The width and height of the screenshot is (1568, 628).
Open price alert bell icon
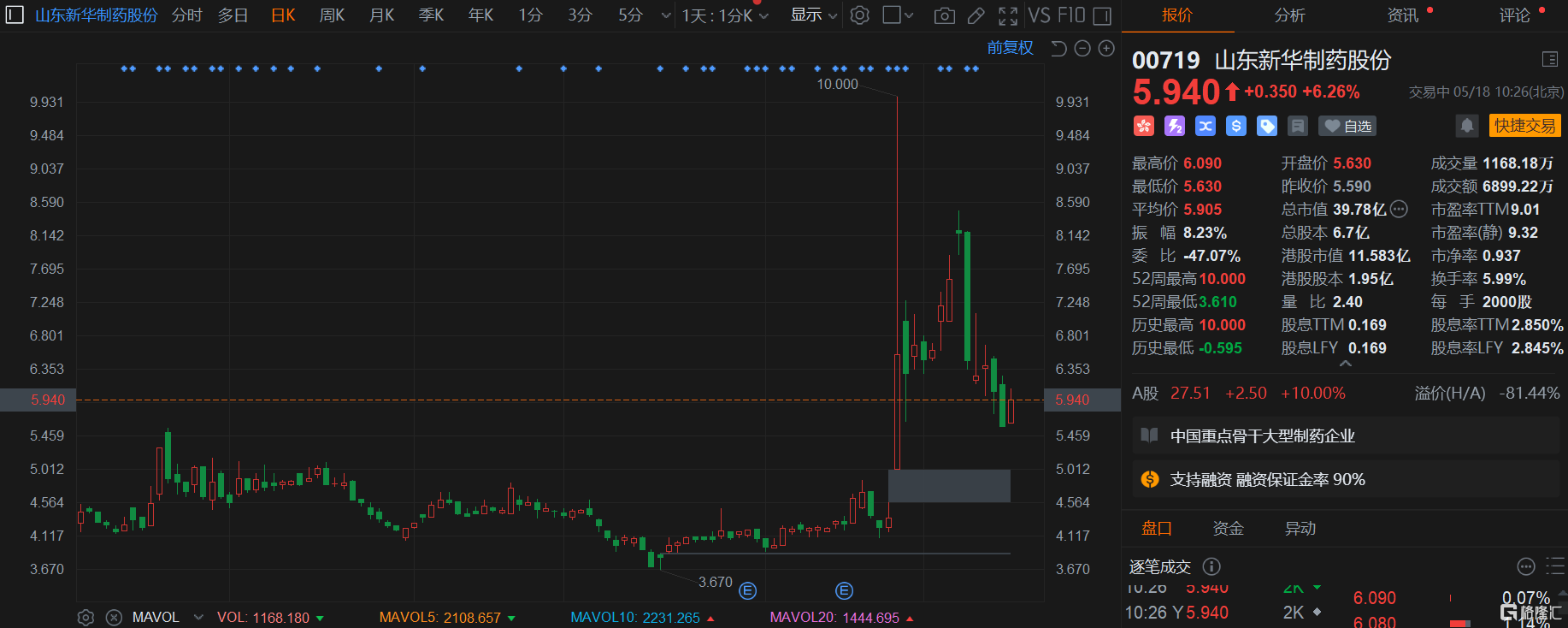click(1467, 126)
